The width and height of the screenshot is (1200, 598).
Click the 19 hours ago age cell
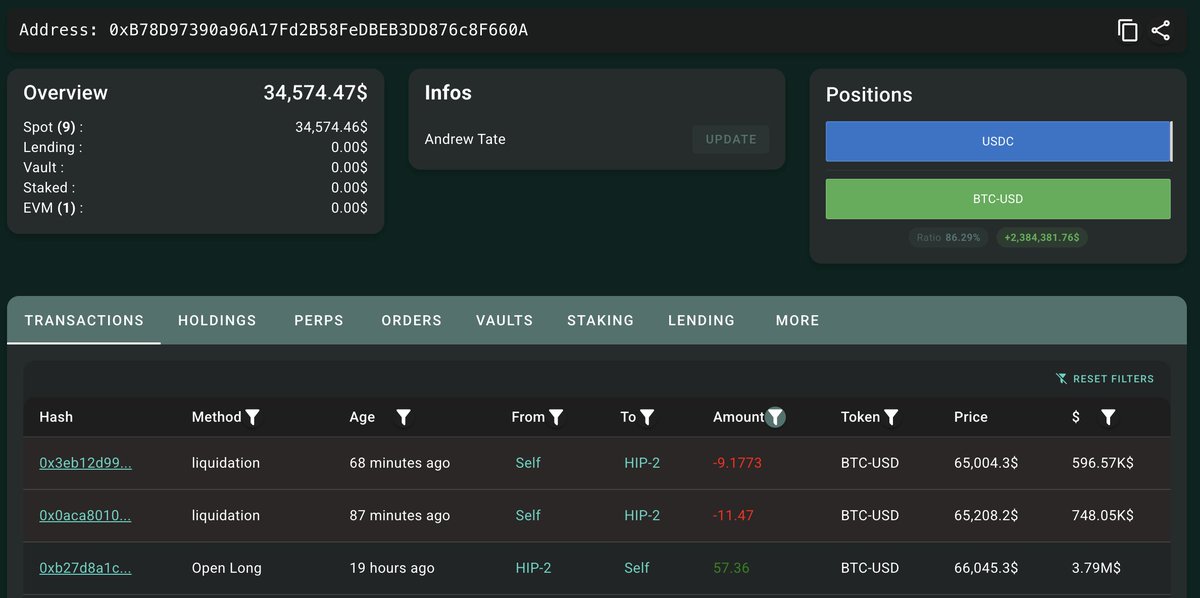coord(392,568)
